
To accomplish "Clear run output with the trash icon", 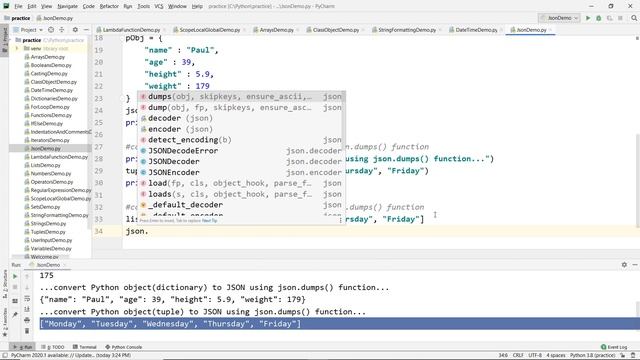I will pos(27,331).
